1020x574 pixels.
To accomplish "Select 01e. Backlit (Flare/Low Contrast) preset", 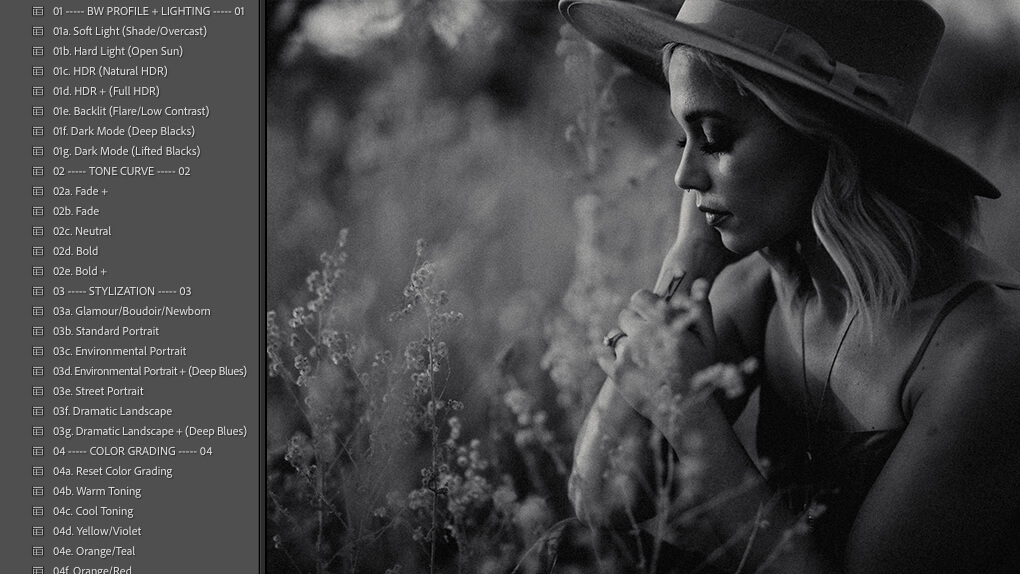I will pos(130,111).
